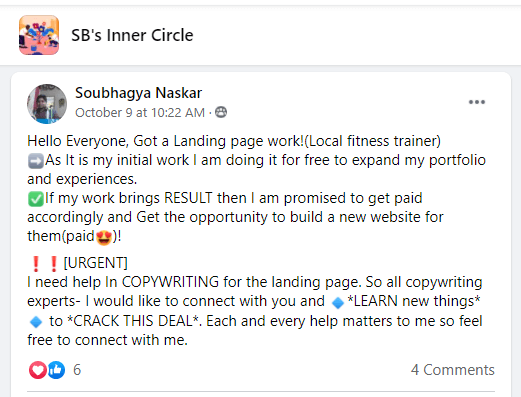Image resolution: width=521 pixels, height=397 pixels.
Task: Click the green check mark emoji
Action: point(35,199)
